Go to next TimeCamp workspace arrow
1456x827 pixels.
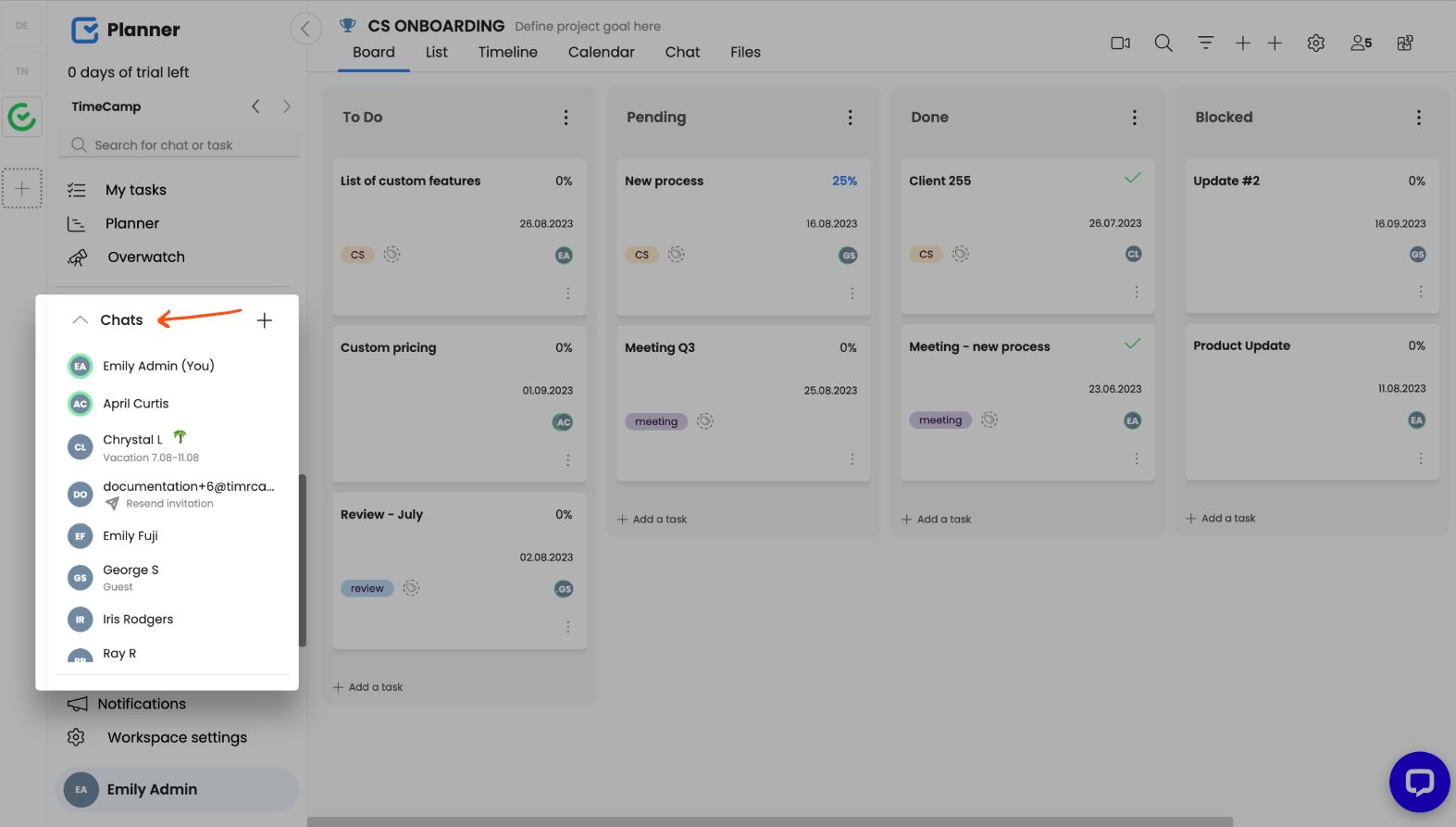click(287, 107)
